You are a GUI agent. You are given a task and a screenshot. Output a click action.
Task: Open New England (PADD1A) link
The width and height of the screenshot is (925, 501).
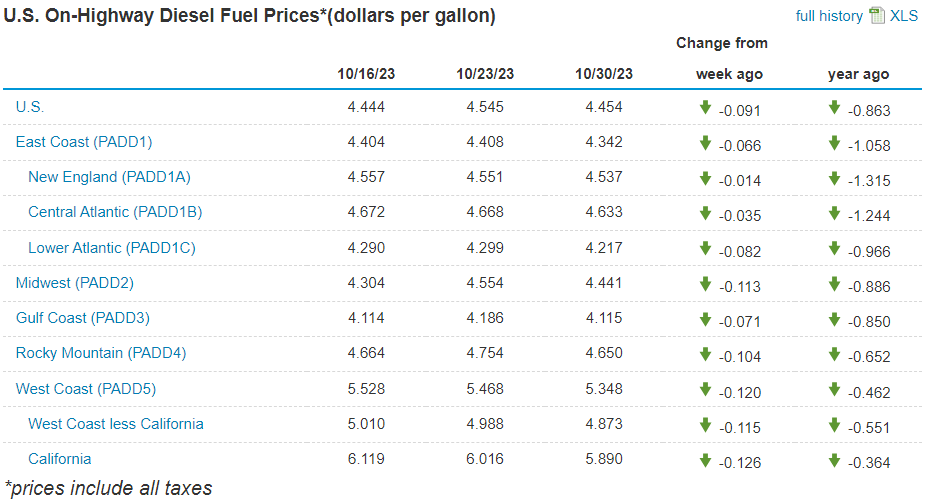(x=109, y=177)
